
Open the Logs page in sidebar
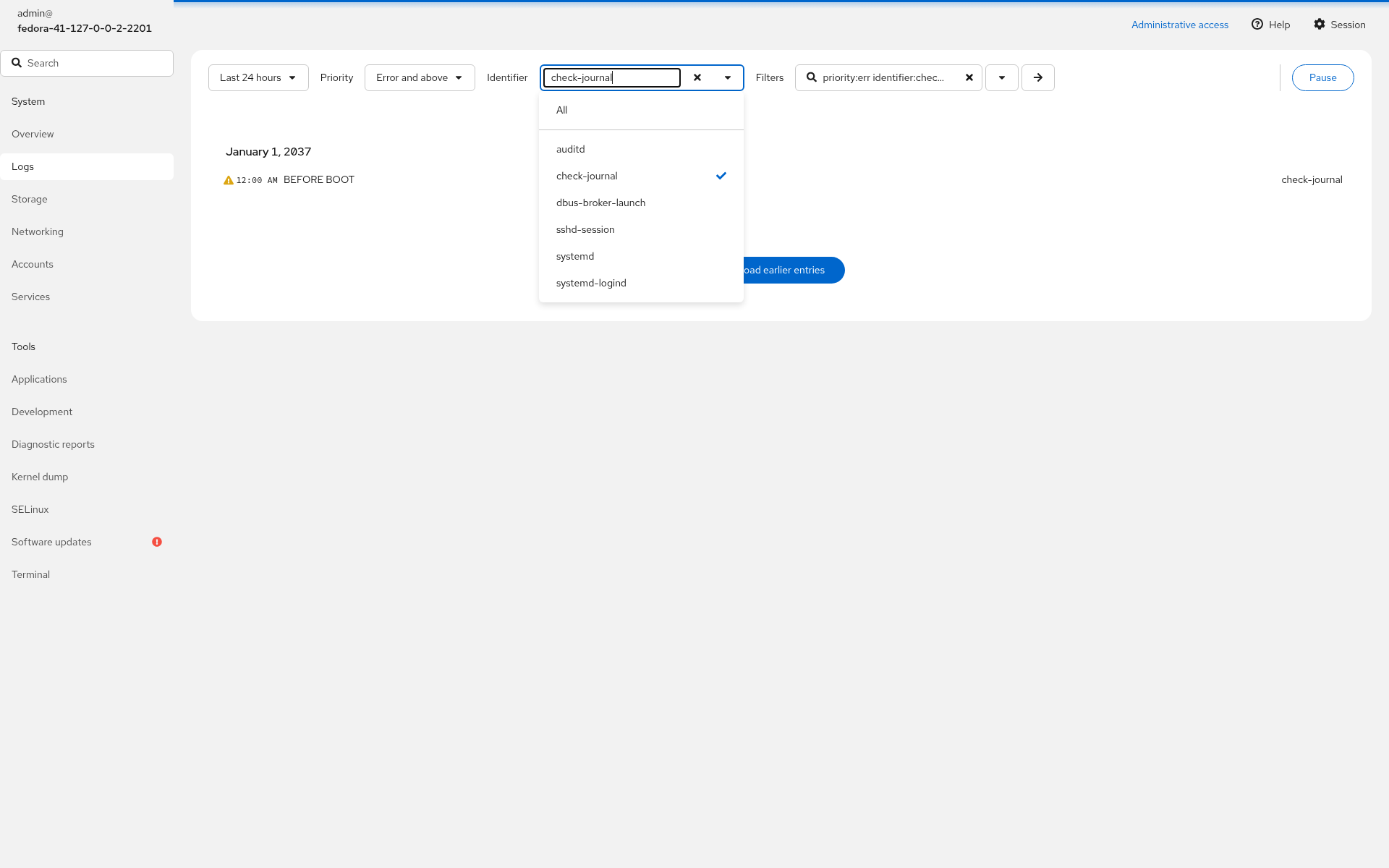(87, 166)
